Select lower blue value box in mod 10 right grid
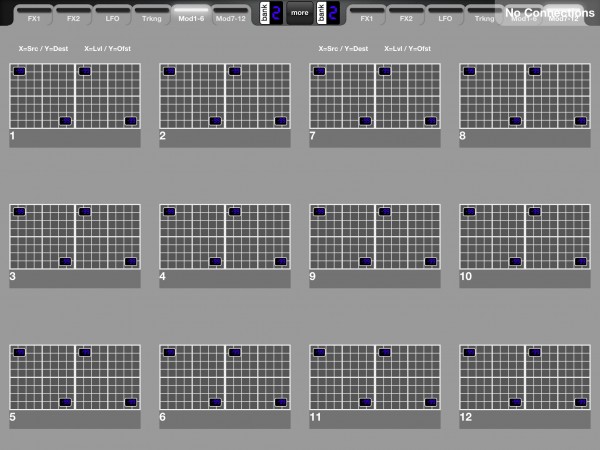Viewport: 600px width, 450px height. (581, 261)
